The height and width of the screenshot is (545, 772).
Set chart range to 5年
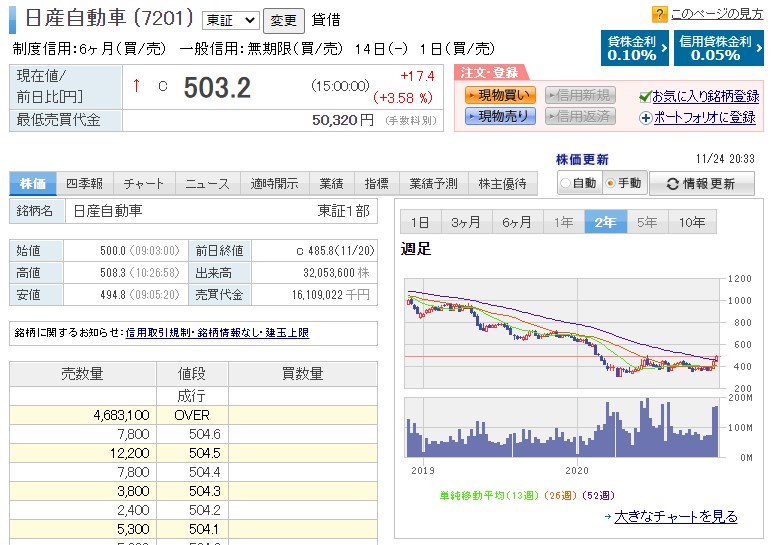pyautogui.click(x=647, y=222)
